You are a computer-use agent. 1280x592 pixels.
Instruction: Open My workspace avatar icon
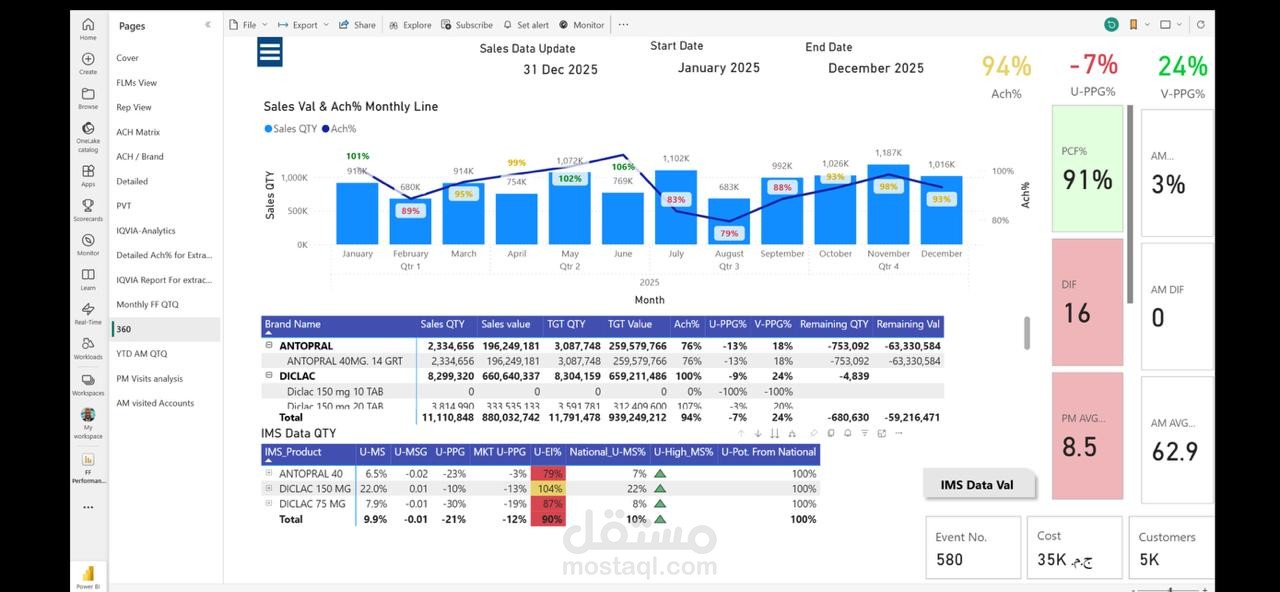(x=88, y=415)
